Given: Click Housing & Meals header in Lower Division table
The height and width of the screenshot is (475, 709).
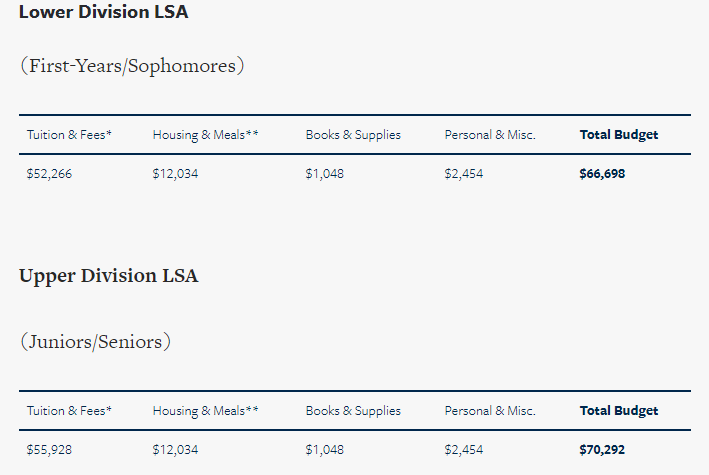Looking at the screenshot, I should (205, 135).
